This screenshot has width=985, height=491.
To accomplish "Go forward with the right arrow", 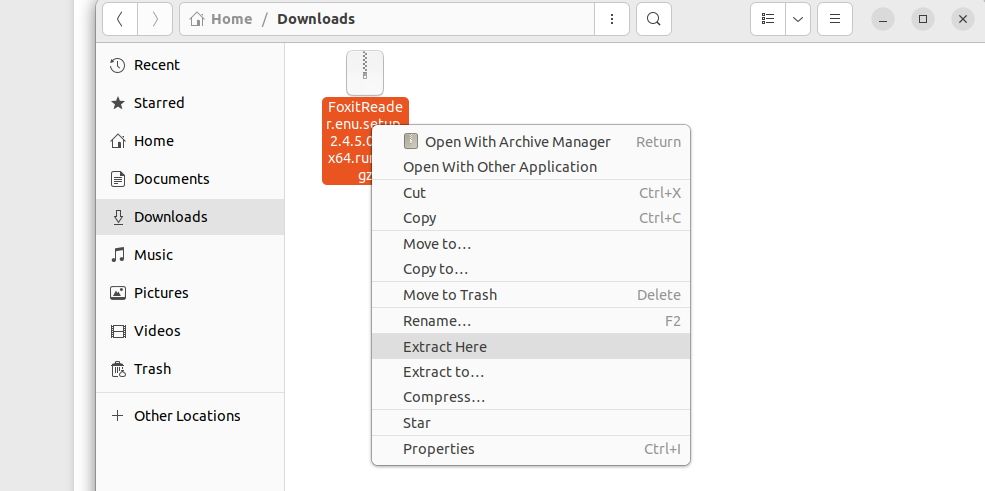I will [154, 19].
